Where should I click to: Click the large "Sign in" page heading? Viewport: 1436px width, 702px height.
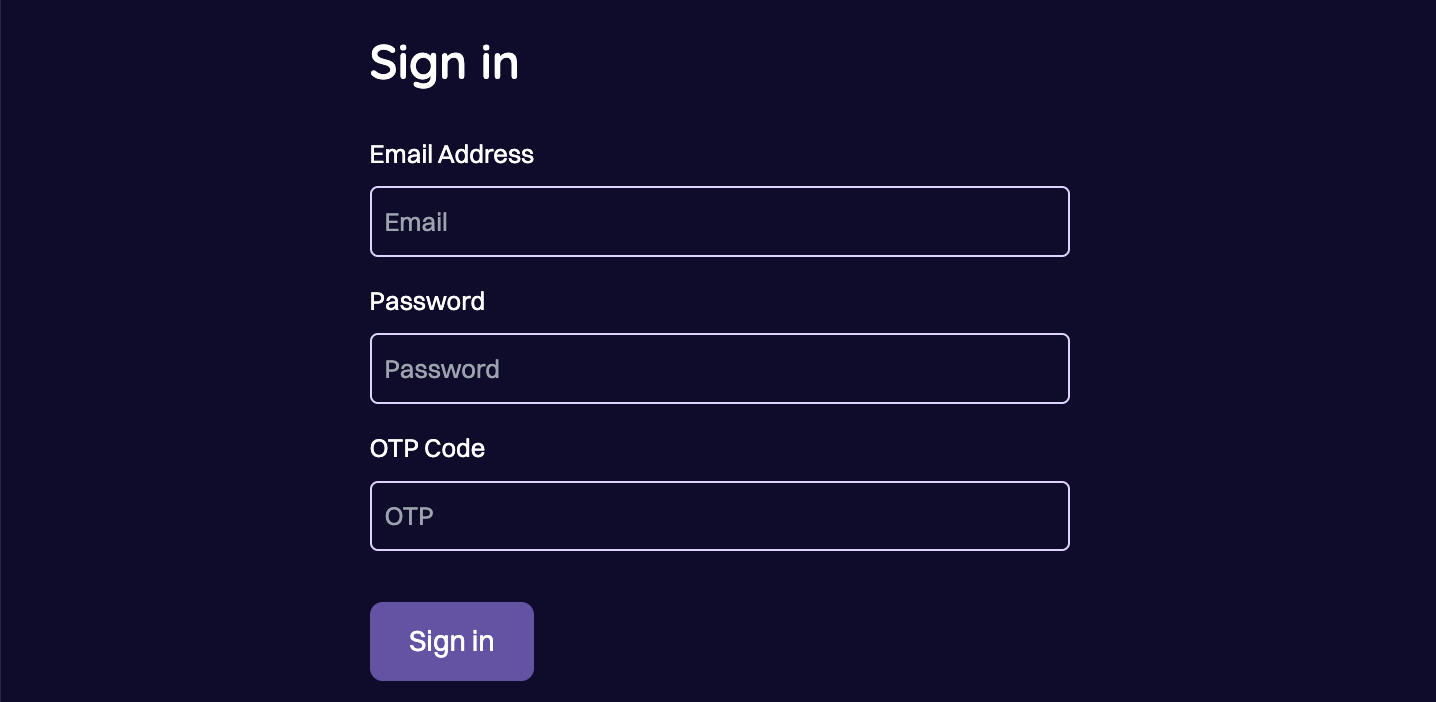coord(444,62)
